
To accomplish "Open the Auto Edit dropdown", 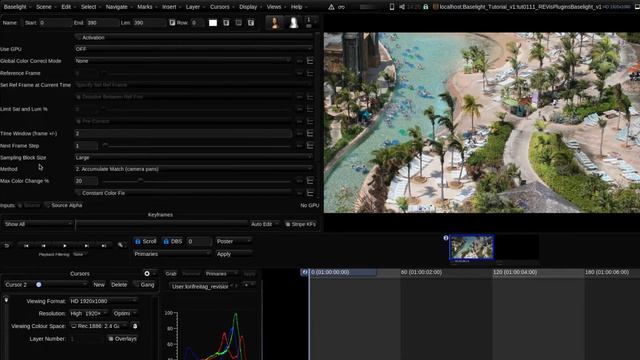I will point(264,224).
